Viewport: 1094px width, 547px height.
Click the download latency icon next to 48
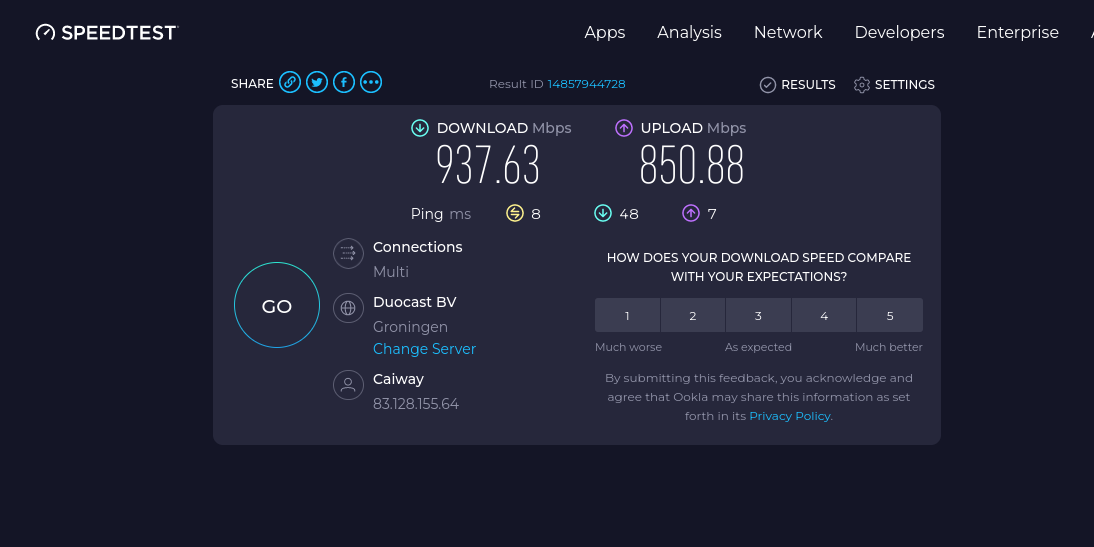tap(603, 213)
